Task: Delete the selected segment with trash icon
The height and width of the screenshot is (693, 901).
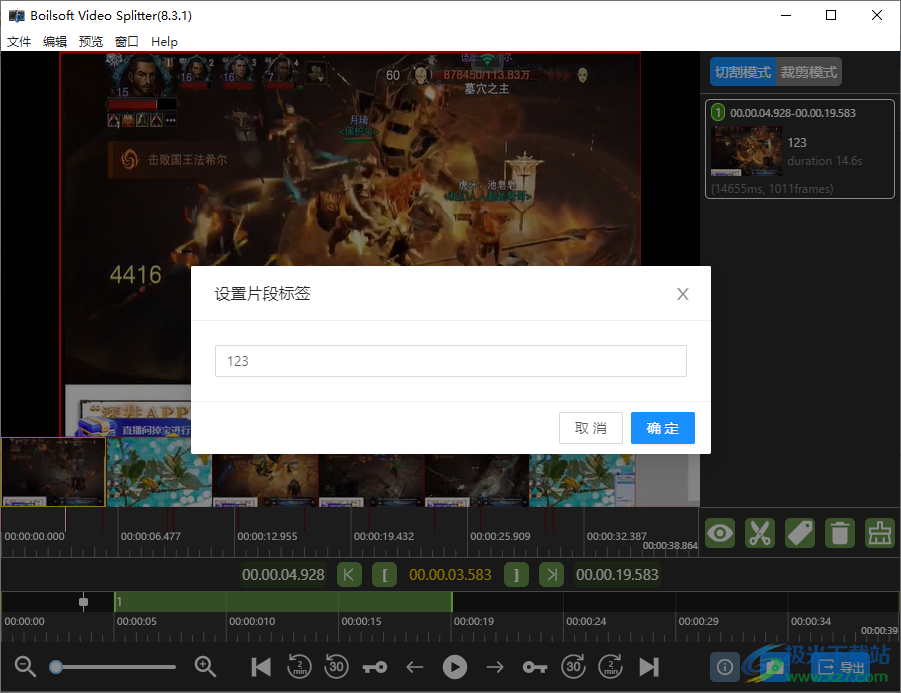Action: pyautogui.click(x=840, y=533)
